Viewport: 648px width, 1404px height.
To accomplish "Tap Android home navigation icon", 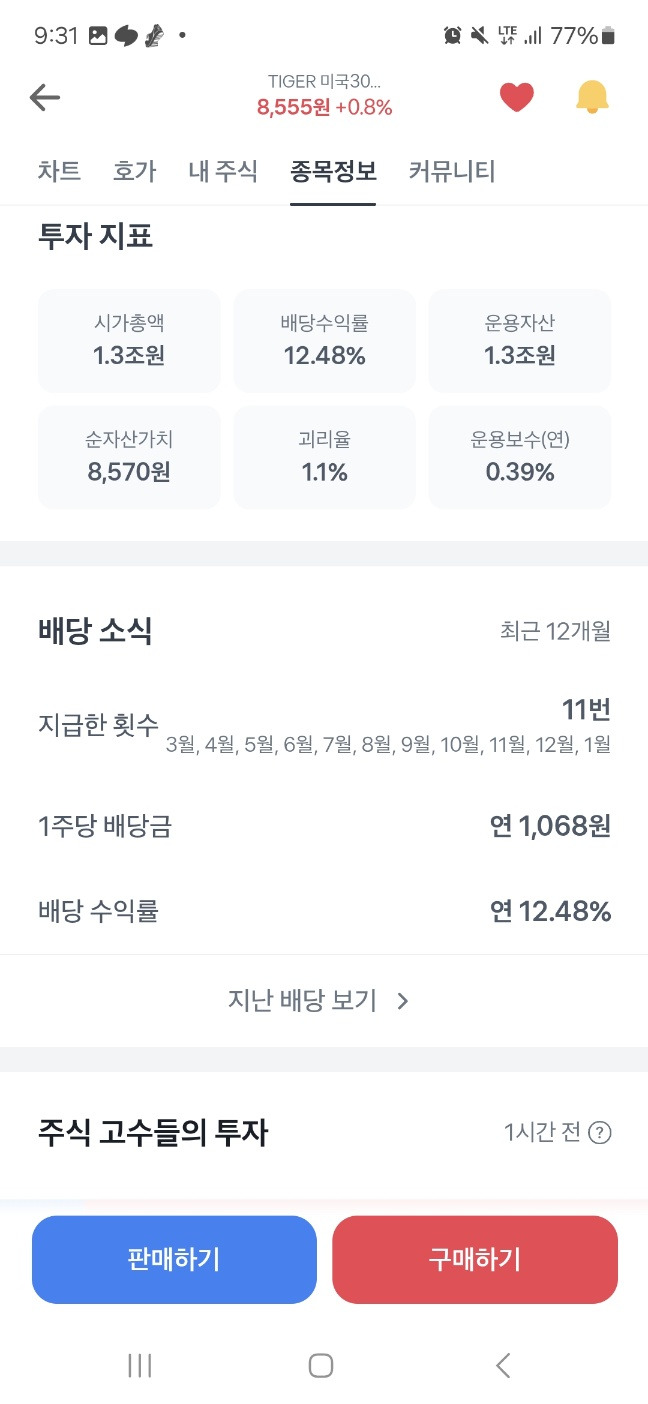I will tap(321, 1365).
